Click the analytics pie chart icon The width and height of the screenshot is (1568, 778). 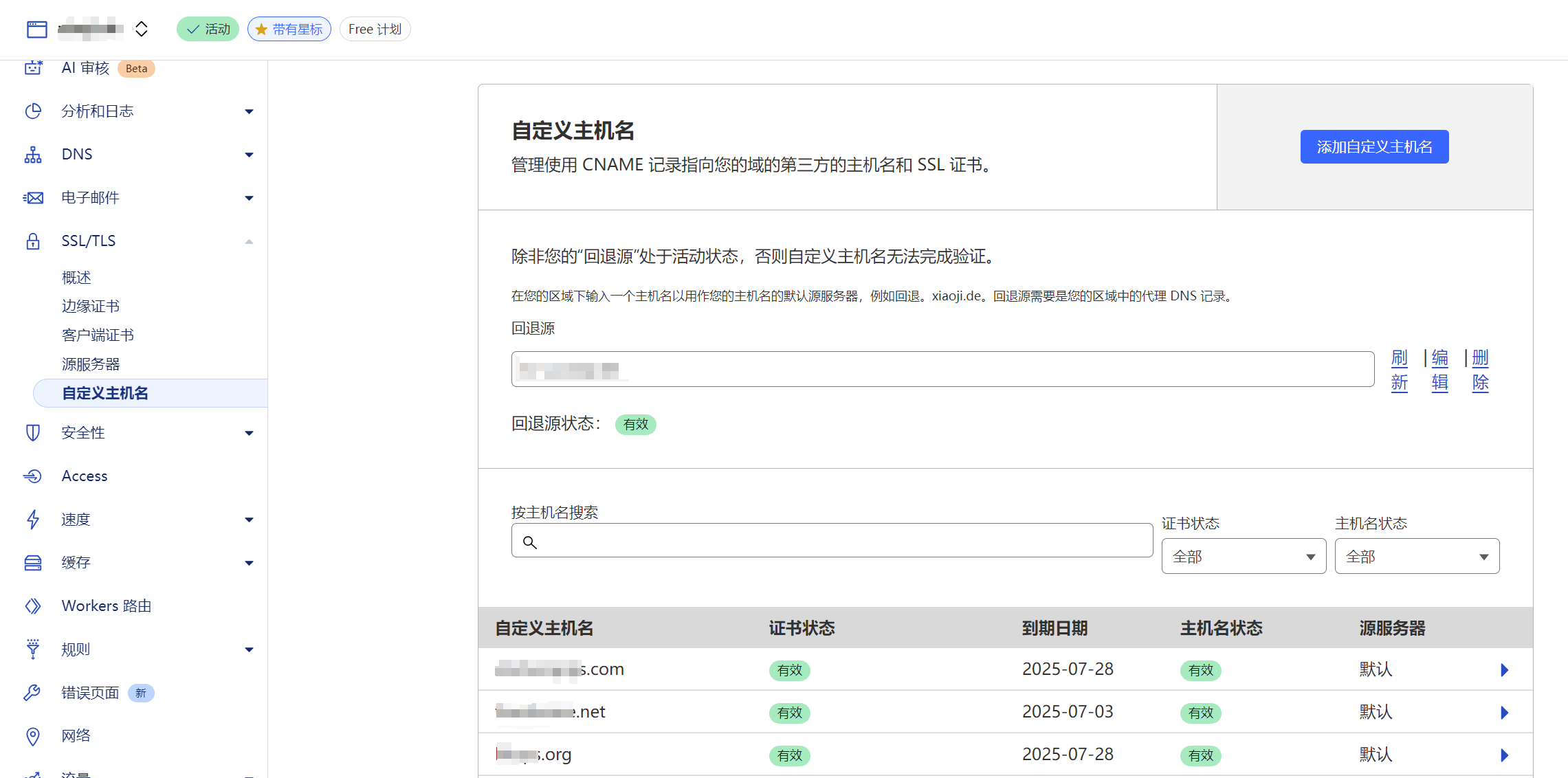click(x=33, y=111)
